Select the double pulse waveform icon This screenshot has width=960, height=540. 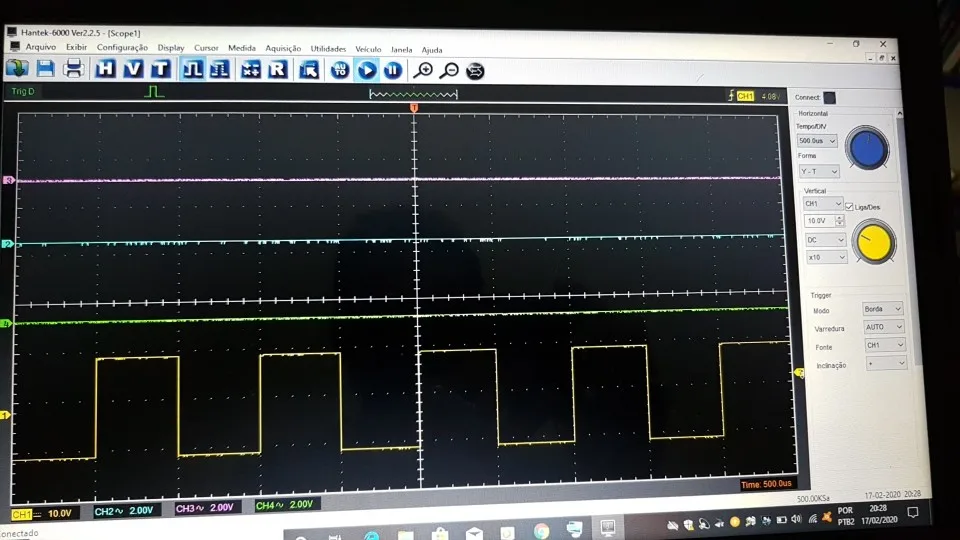click(x=219, y=69)
